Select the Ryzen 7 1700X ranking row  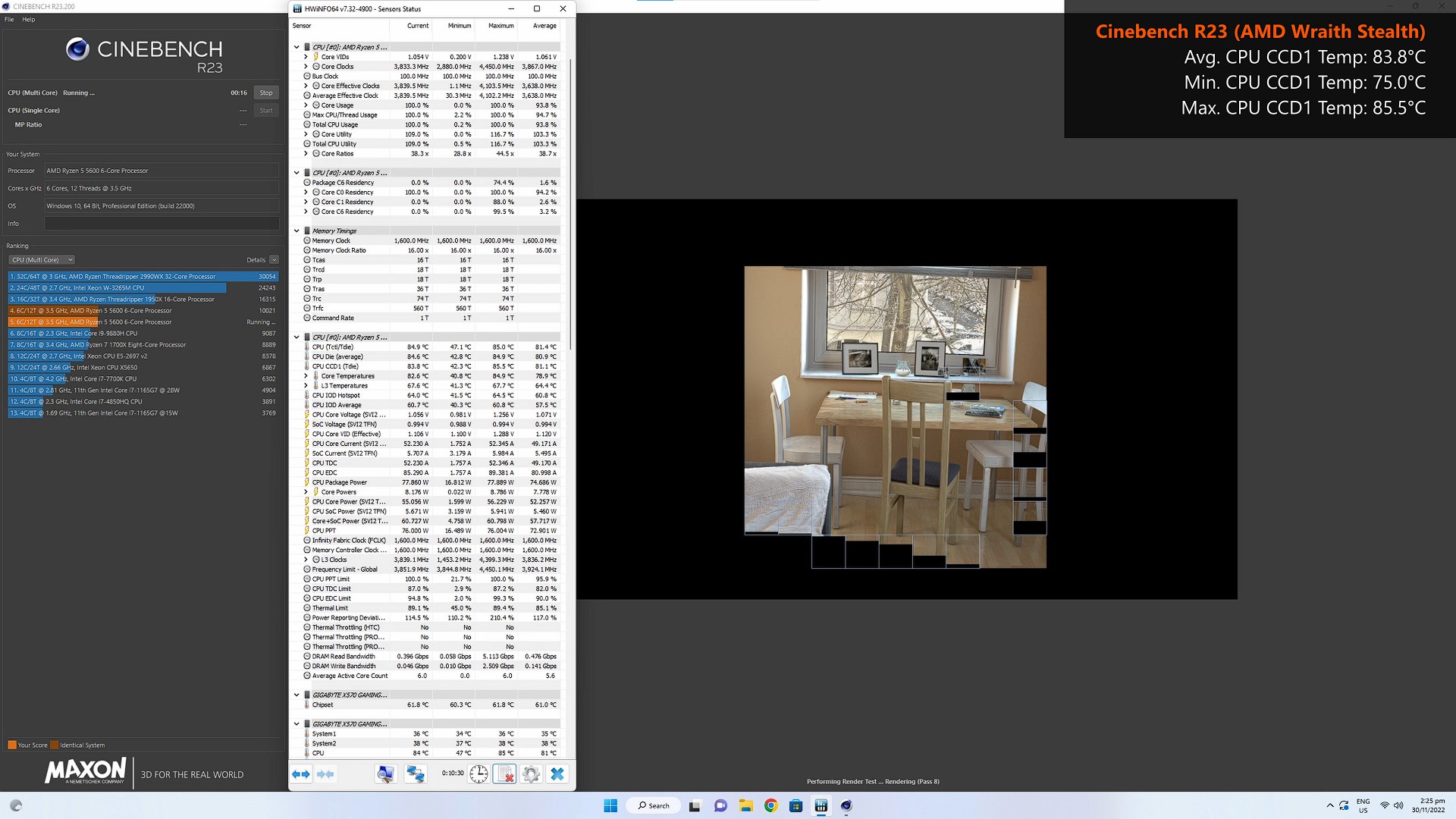click(143, 345)
